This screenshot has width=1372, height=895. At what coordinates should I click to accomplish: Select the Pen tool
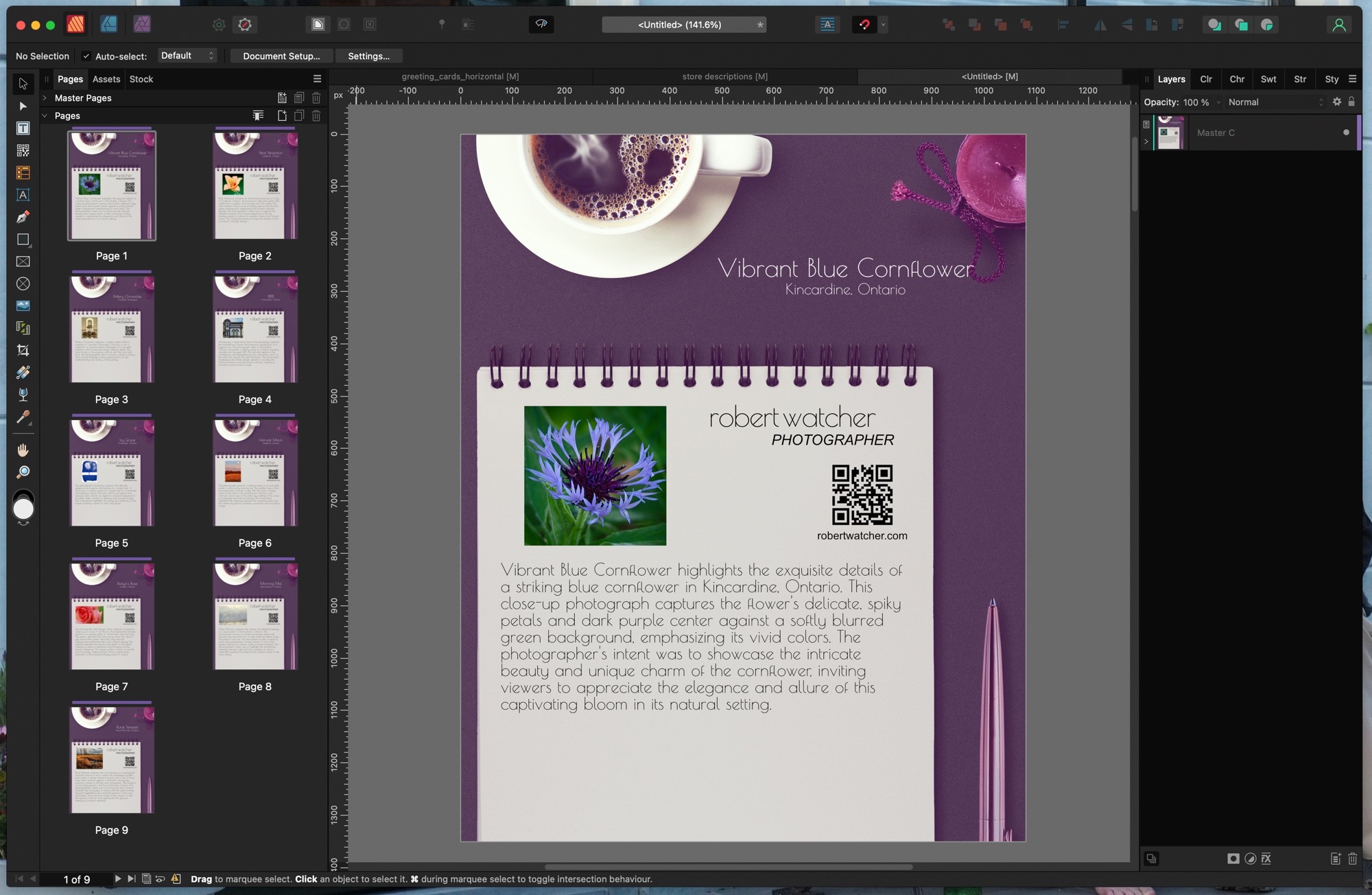tap(23, 217)
